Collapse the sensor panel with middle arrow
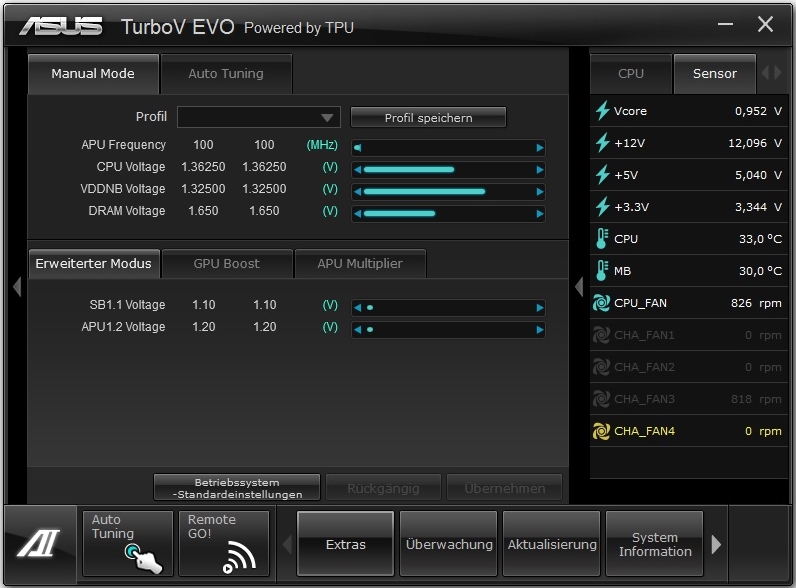Screen dimensions: 796x588 pos(579,287)
